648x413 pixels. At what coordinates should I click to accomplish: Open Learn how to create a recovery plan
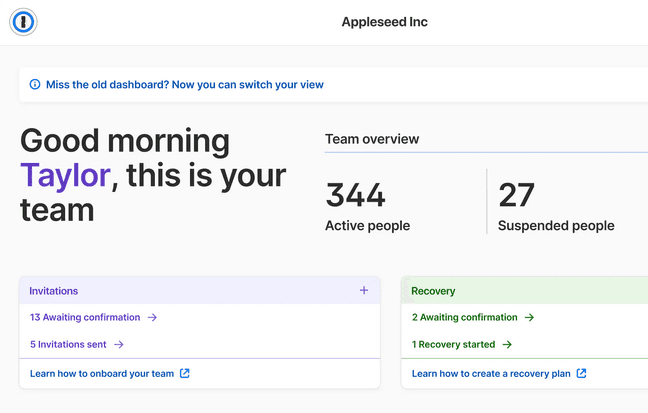[491, 374]
